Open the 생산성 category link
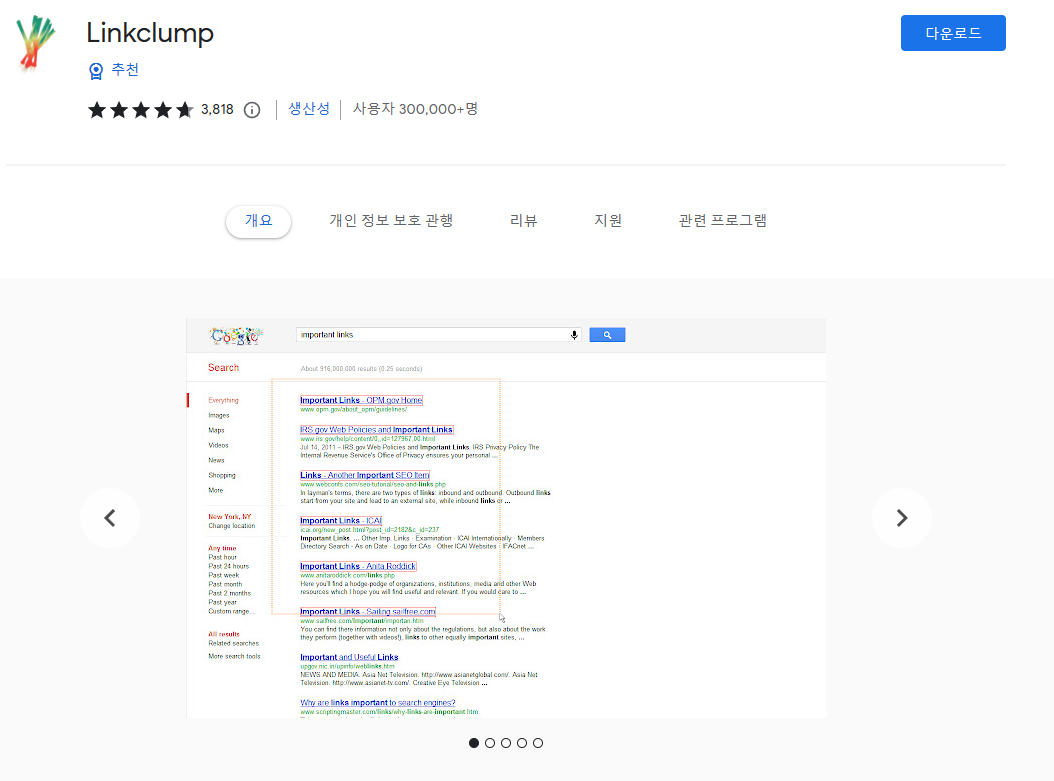The height and width of the screenshot is (781, 1054). tap(309, 109)
